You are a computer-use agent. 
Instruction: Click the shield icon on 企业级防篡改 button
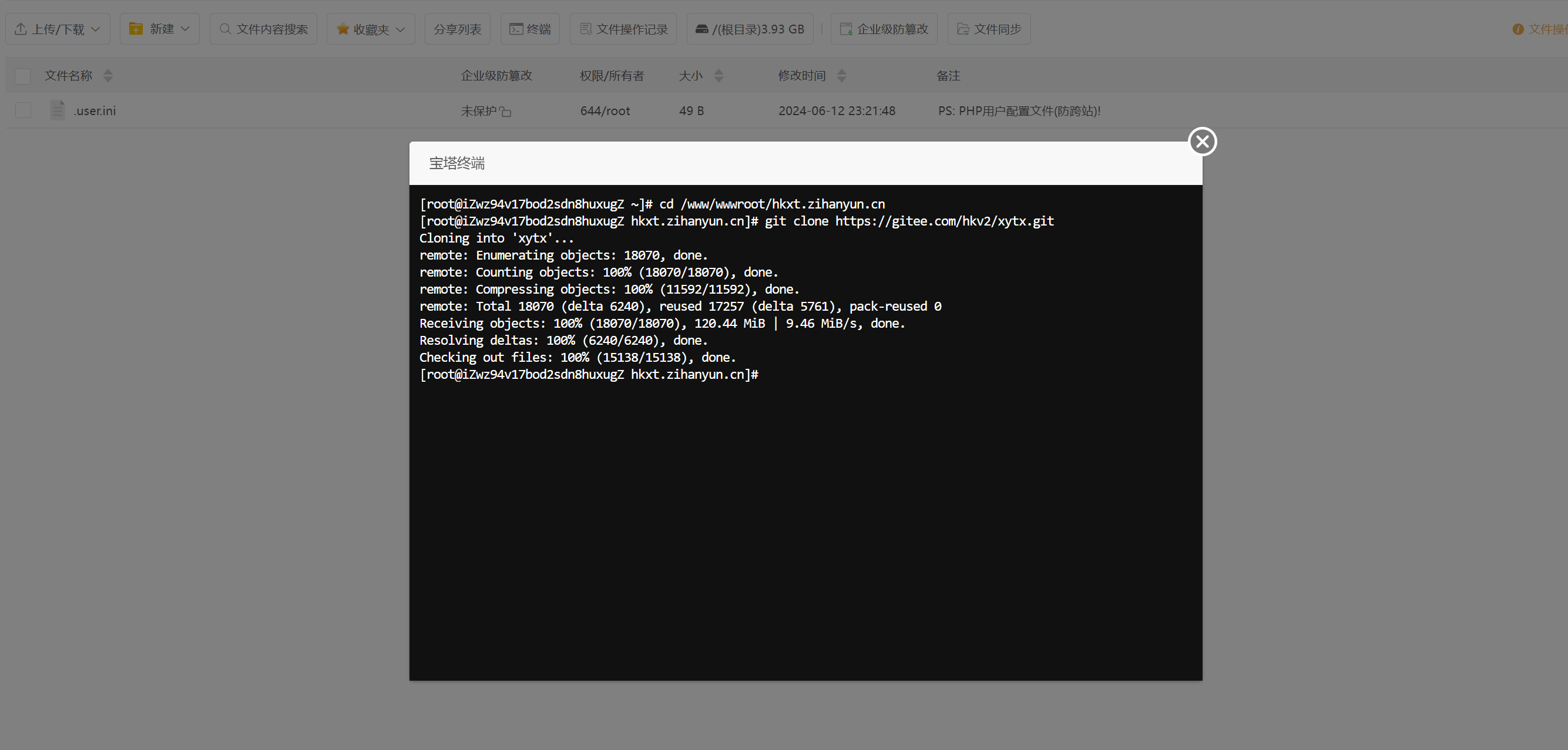[x=846, y=29]
